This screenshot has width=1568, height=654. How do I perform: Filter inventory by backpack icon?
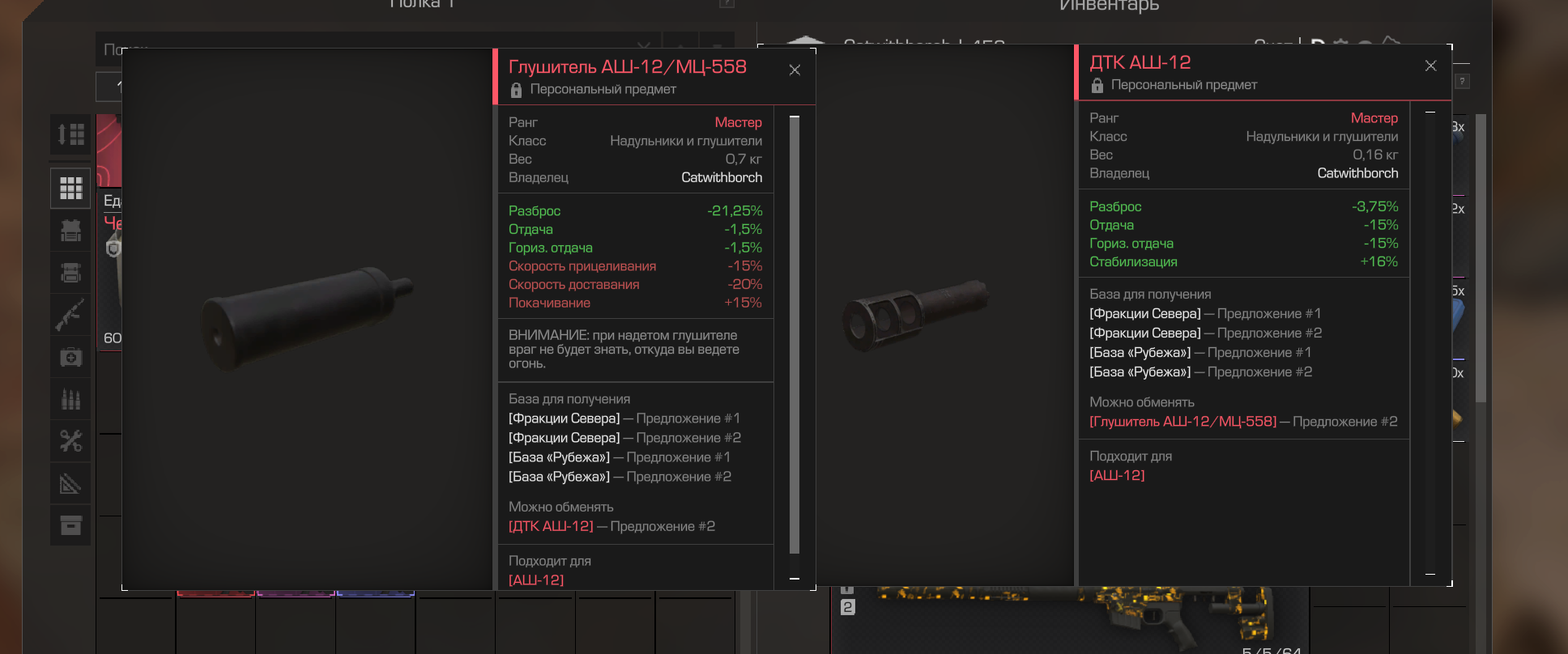point(70,273)
